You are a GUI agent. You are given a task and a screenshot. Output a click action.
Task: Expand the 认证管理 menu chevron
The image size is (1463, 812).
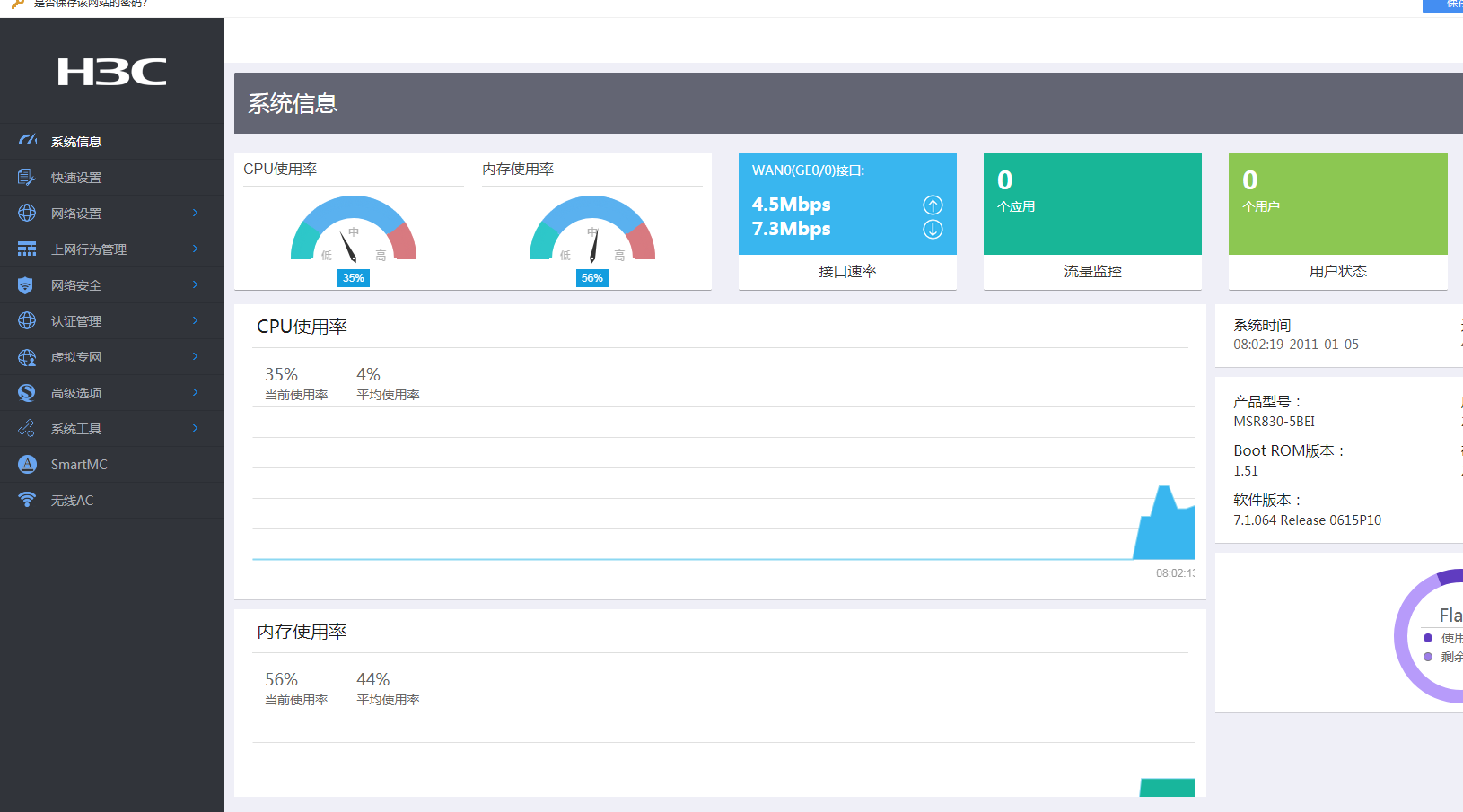[x=195, y=320]
